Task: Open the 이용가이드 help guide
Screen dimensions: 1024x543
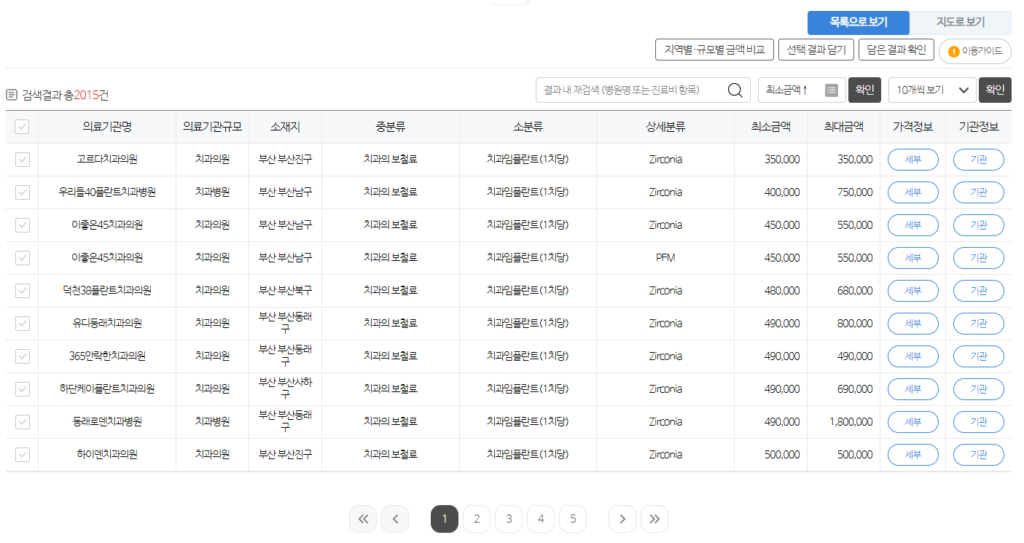Action: coord(975,51)
